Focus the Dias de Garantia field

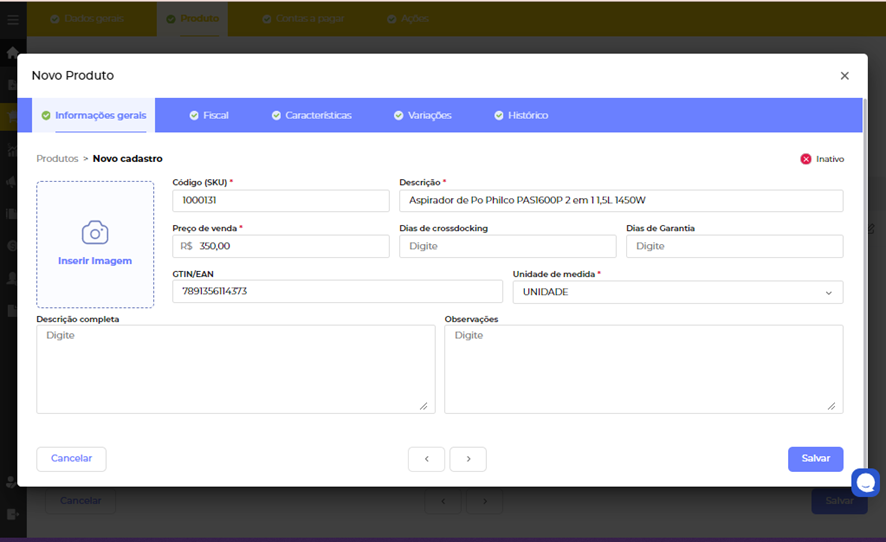pyautogui.click(x=734, y=246)
